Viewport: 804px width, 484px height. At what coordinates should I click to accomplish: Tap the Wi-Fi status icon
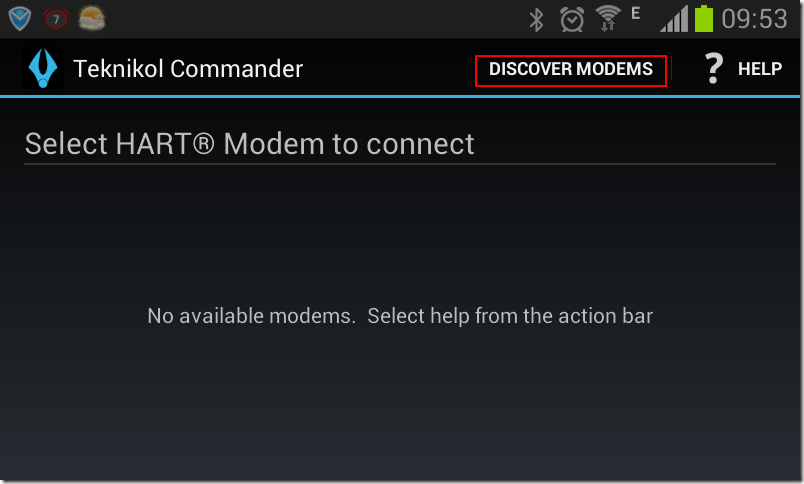click(x=608, y=18)
